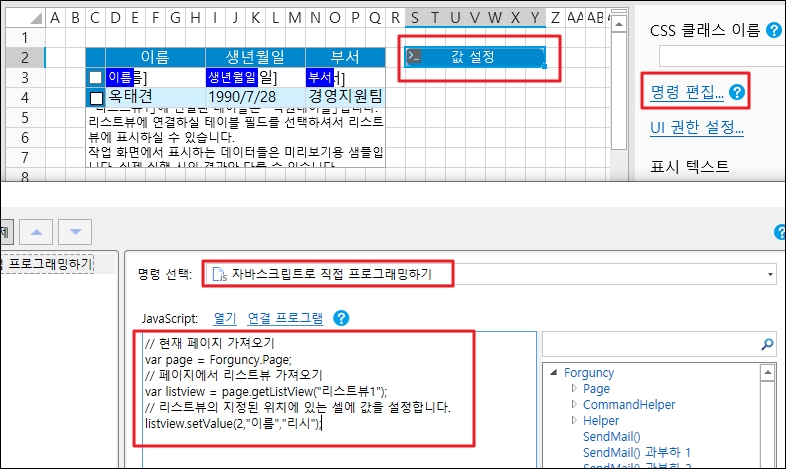Click the 열기 link beside JavaScript
Image resolution: width=786 pixels, height=469 pixels.
tap(225, 318)
